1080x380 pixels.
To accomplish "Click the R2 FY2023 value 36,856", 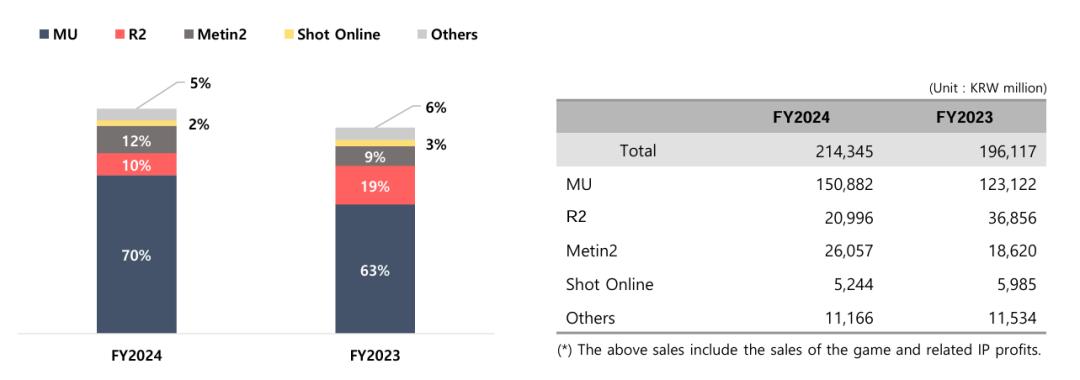I will [x=1010, y=218].
